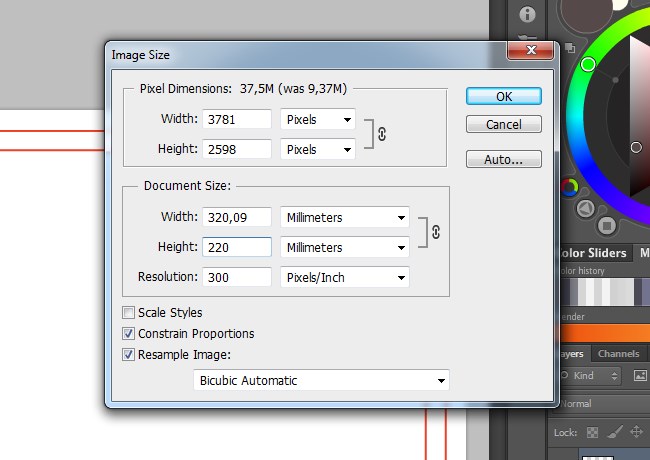The width and height of the screenshot is (650, 460).
Task: Click the triangle shape icon below wheel
Action: tap(587, 208)
